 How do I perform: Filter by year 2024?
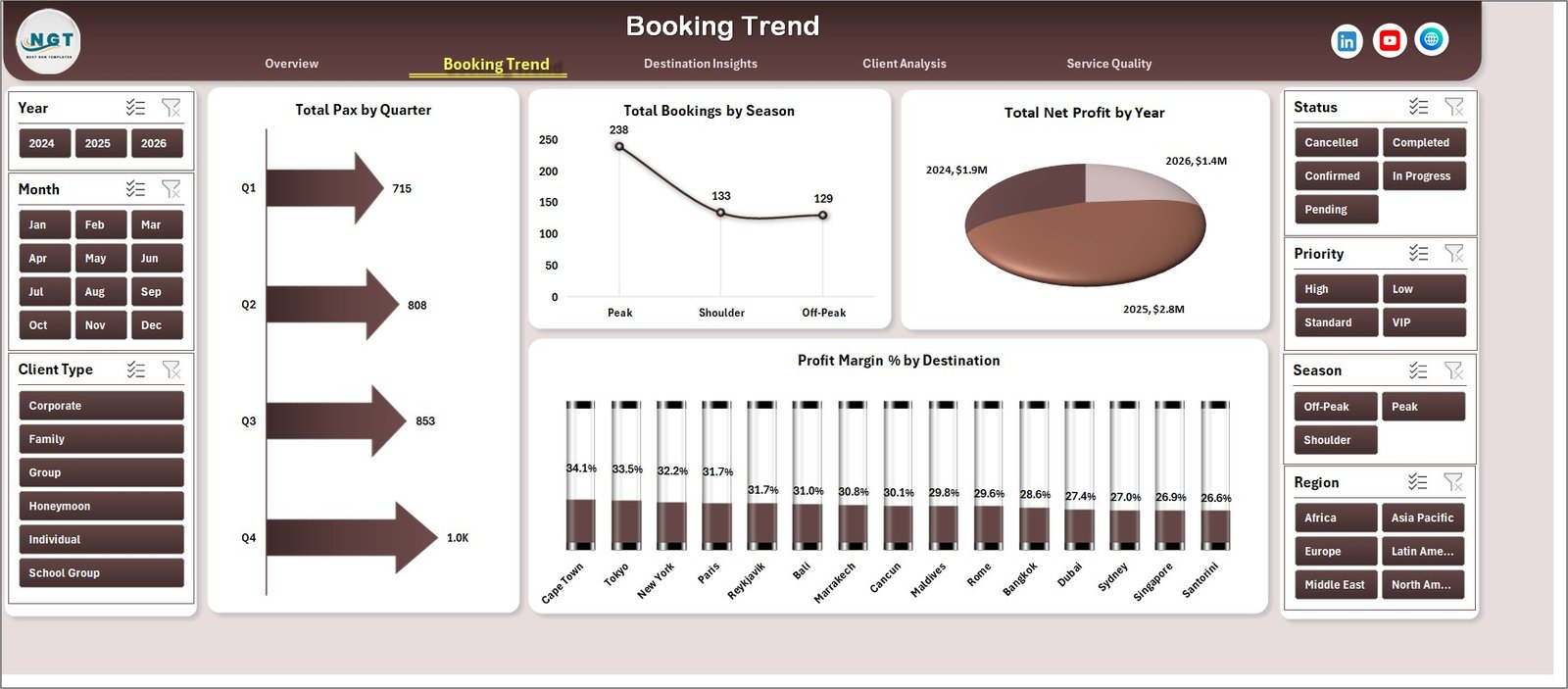(44, 143)
